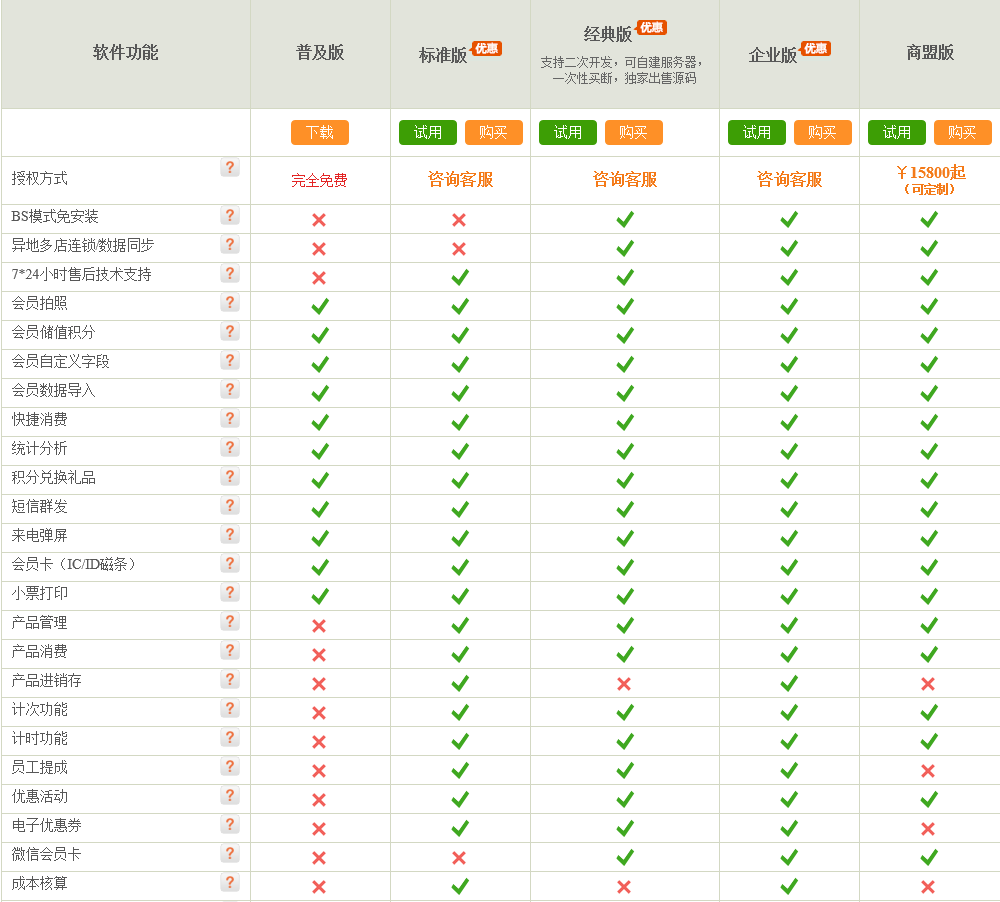This screenshot has width=1000, height=902.
Task: Click 试用 button under 商盟版
Action: pos(897,132)
